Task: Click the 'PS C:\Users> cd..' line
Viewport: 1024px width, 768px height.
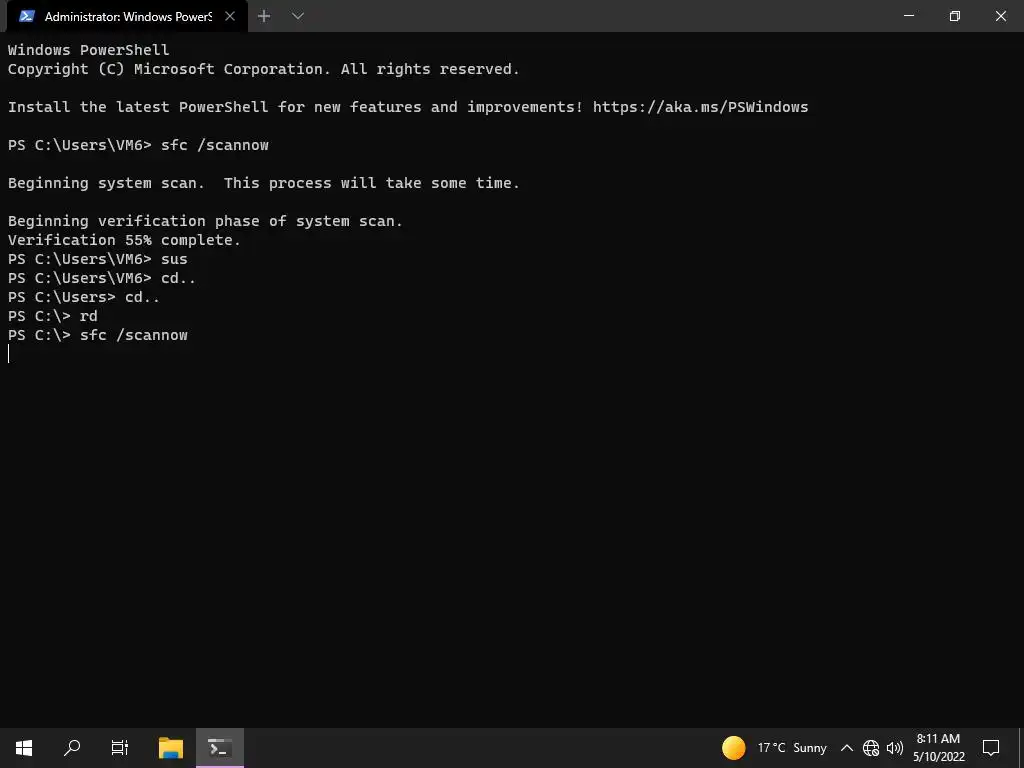Action: pyautogui.click(x=84, y=297)
